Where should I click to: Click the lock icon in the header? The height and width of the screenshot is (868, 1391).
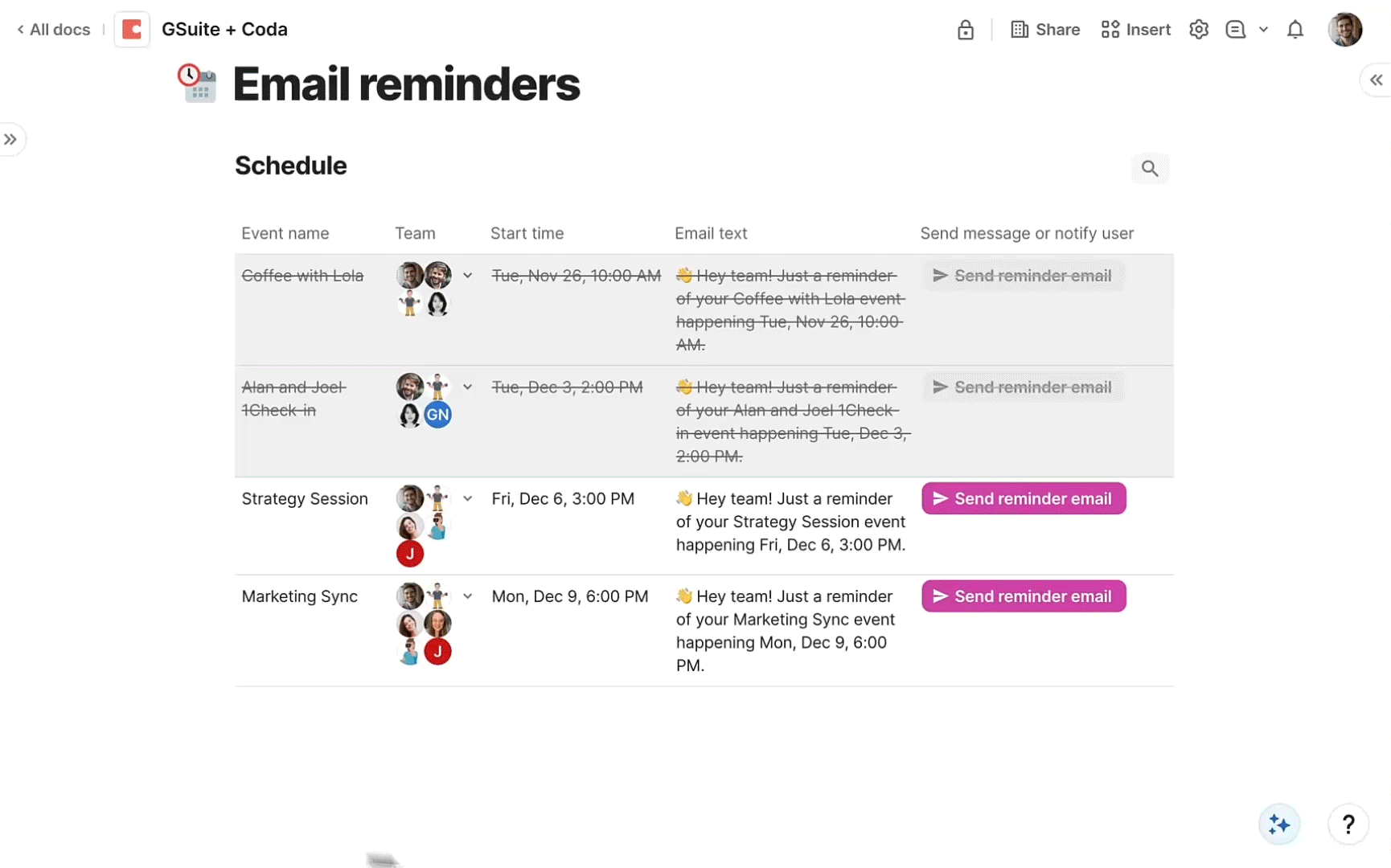coord(966,30)
